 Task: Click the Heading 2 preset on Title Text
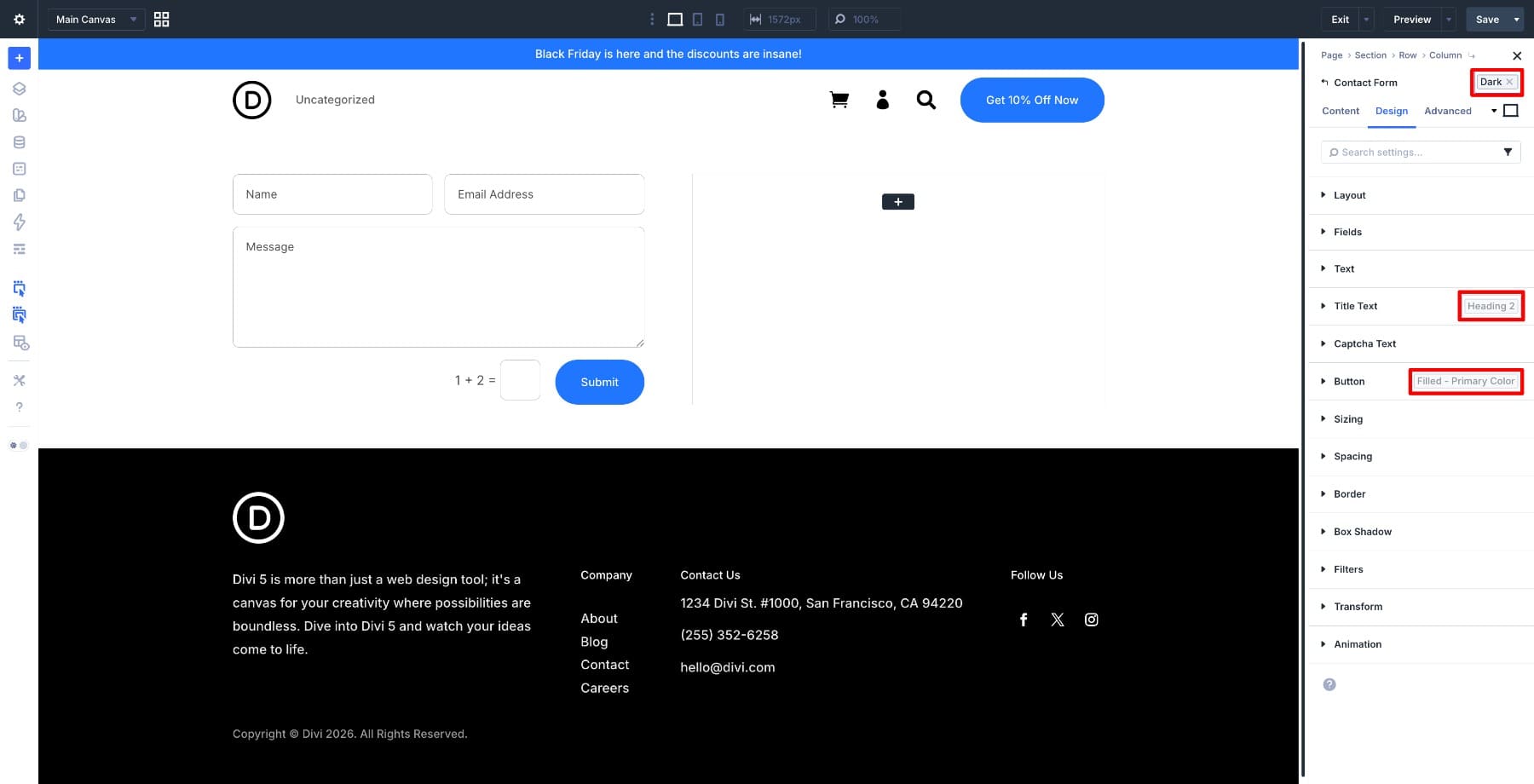1491,306
